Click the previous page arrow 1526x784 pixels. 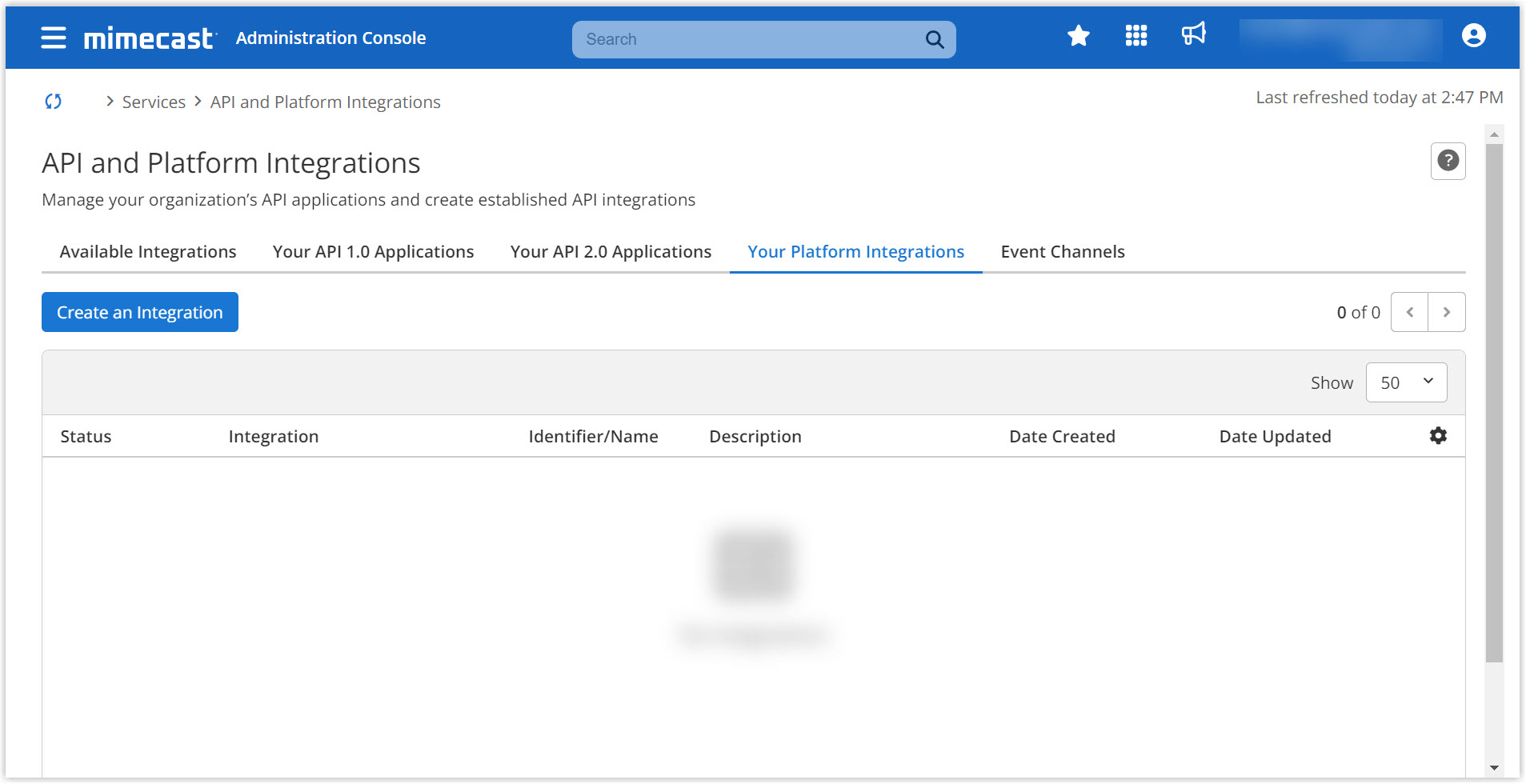pos(1410,312)
